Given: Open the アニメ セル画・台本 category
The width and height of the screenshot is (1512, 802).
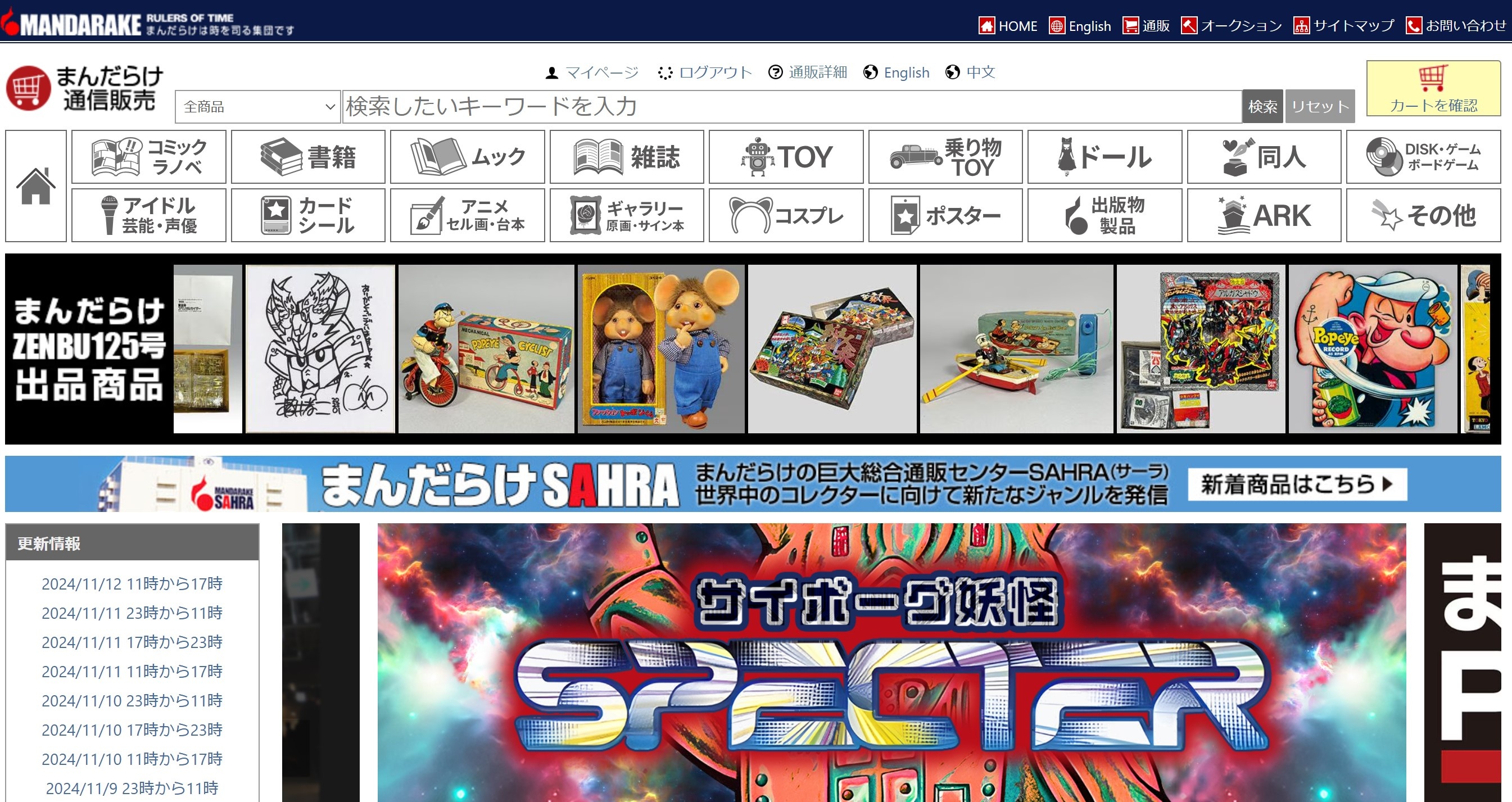Looking at the screenshot, I should (467, 215).
